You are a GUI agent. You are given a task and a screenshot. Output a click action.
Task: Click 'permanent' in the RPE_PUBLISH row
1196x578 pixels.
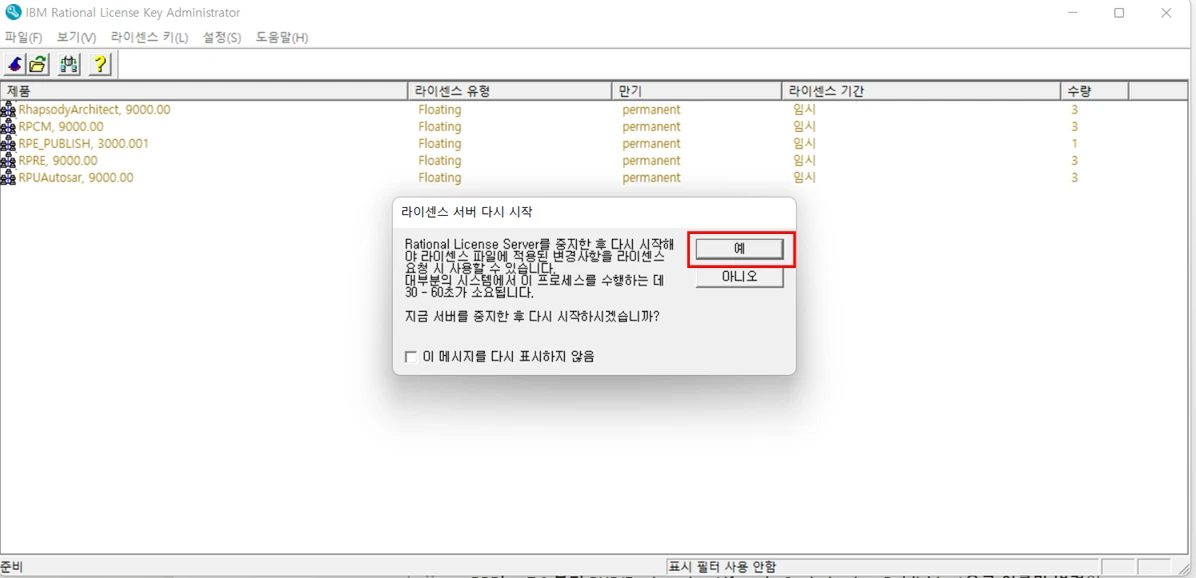pos(651,143)
